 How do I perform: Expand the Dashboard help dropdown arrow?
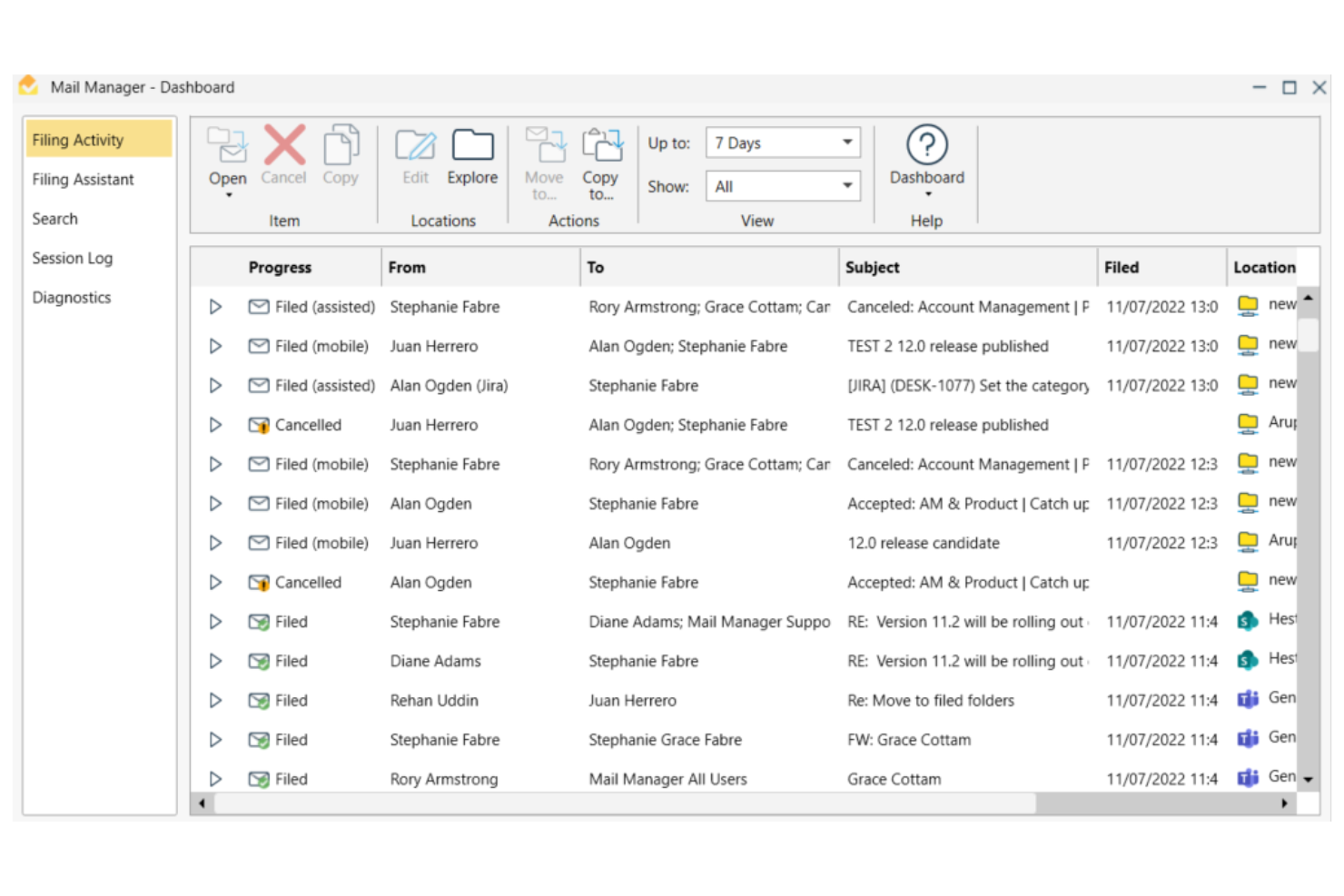(928, 194)
